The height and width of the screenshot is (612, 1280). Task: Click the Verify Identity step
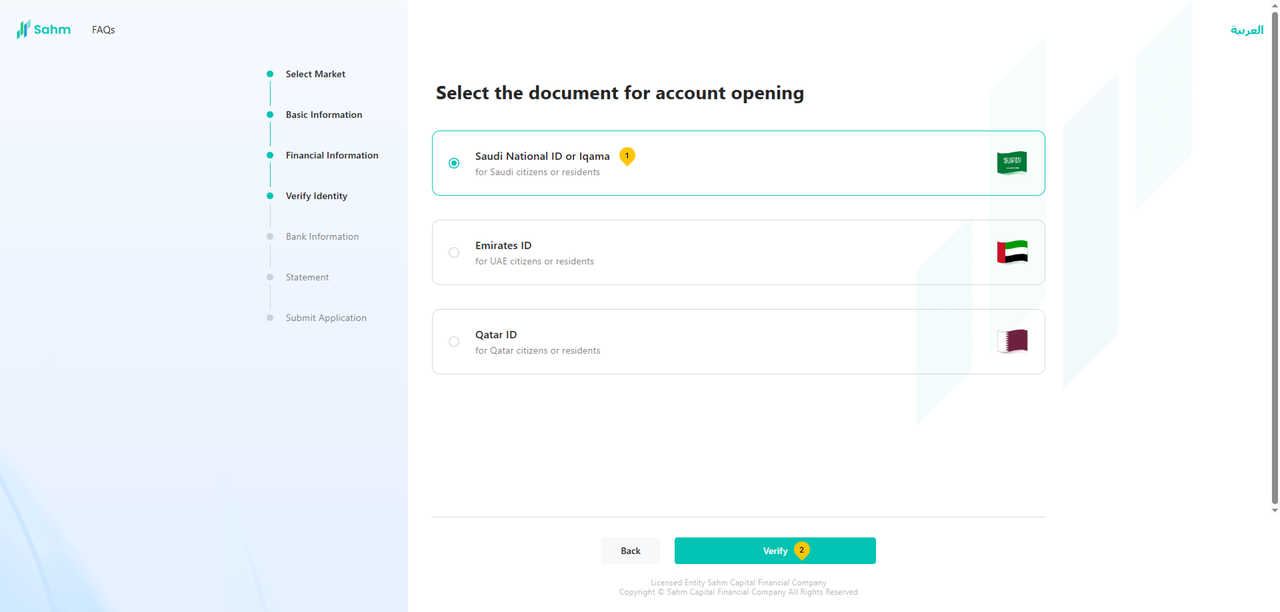[316, 196]
